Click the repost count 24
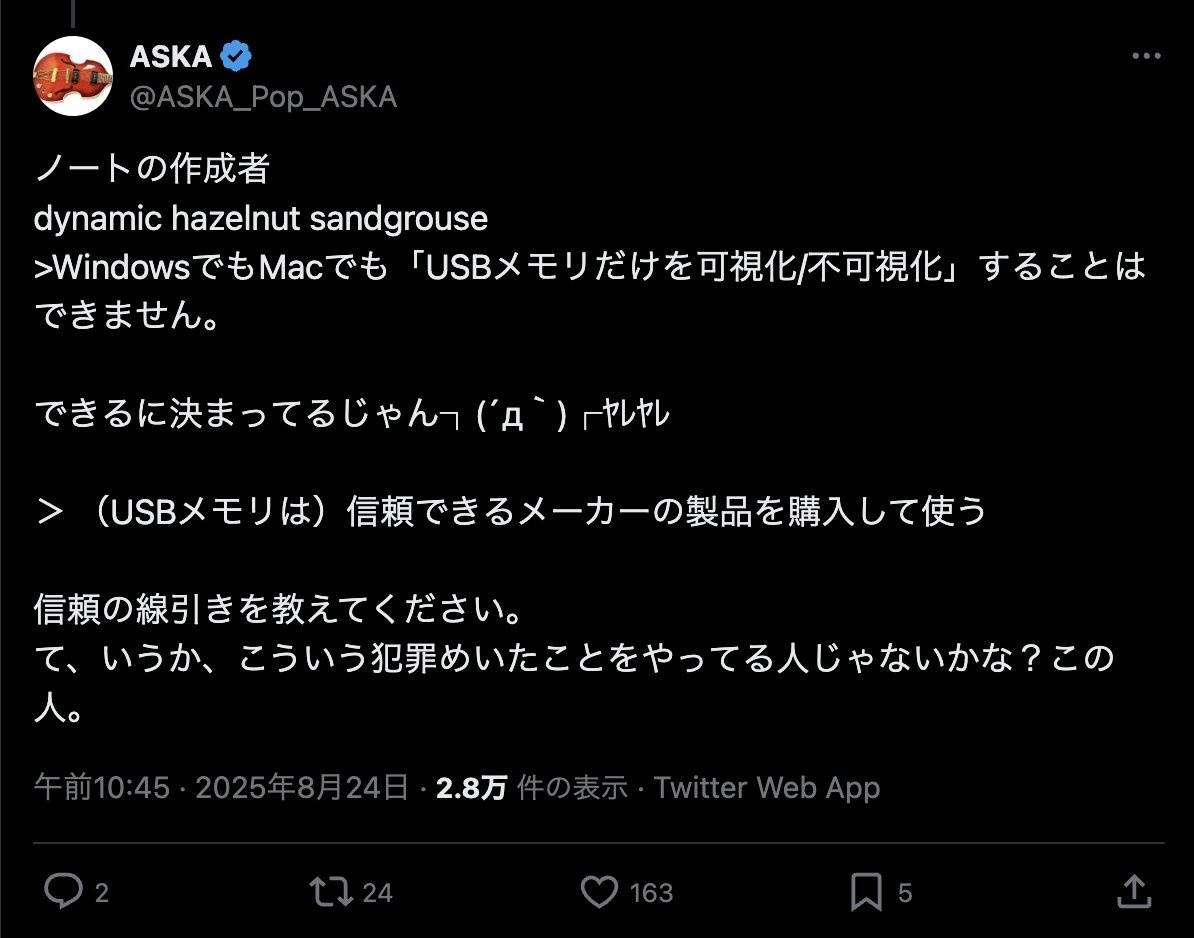The width and height of the screenshot is (1194, 938). pos(377,892)
